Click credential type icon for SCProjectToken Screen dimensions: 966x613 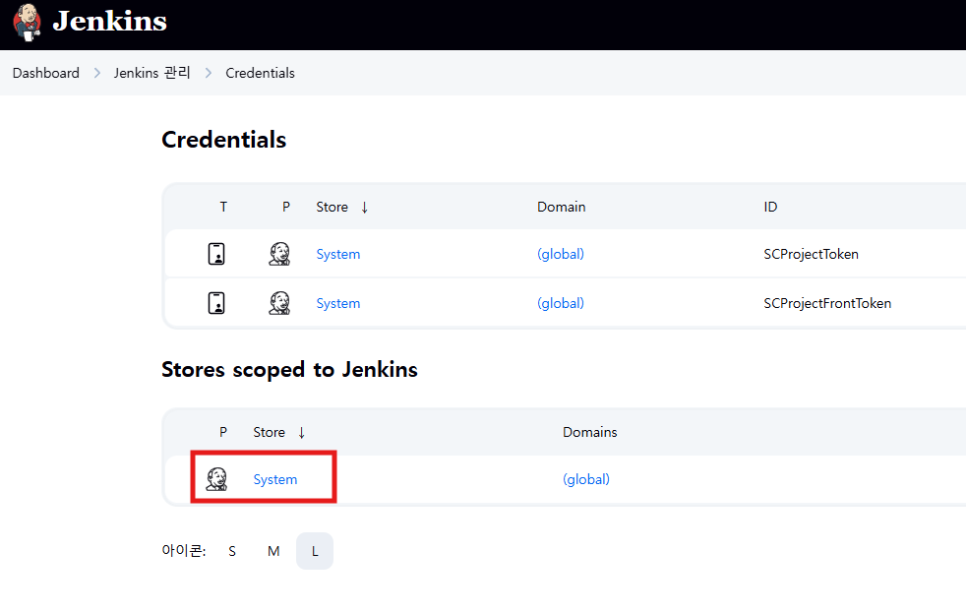coord(216,254)
